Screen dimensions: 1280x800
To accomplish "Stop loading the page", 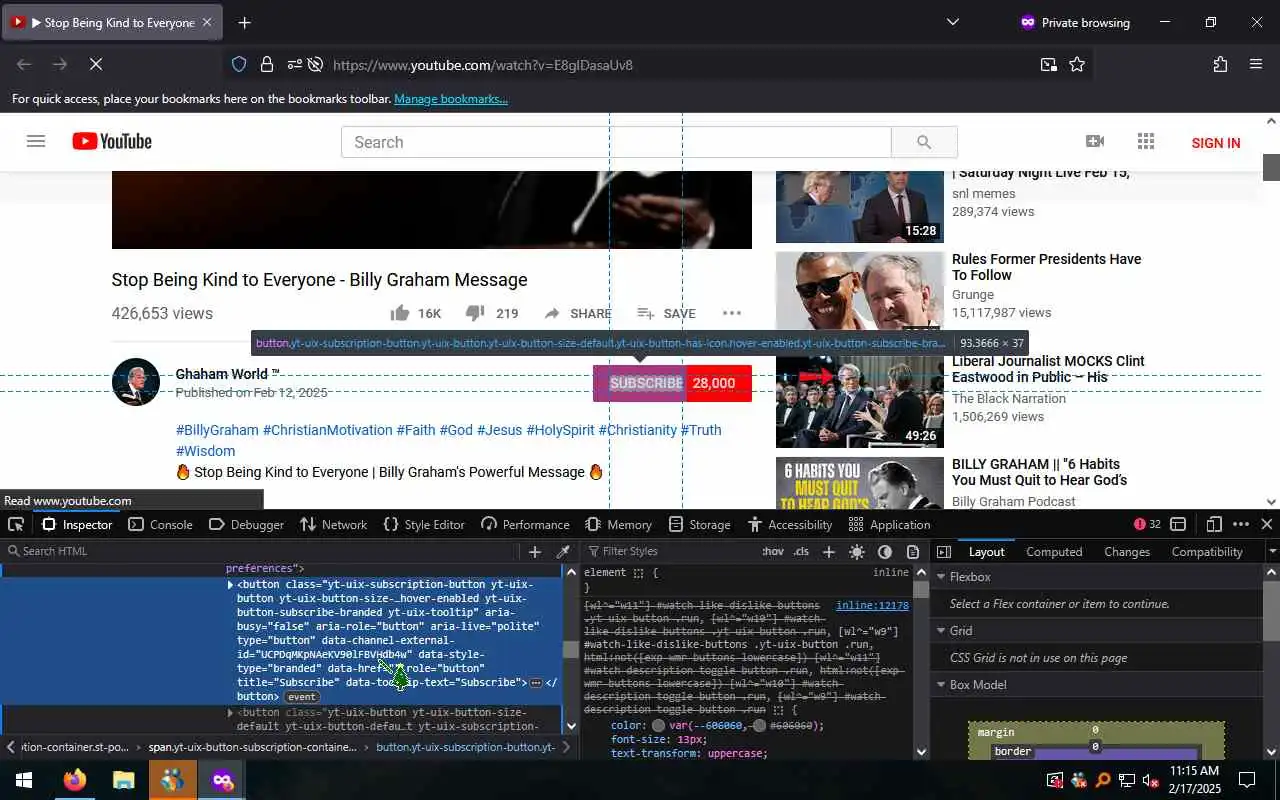I will click(x=95, y=64).
